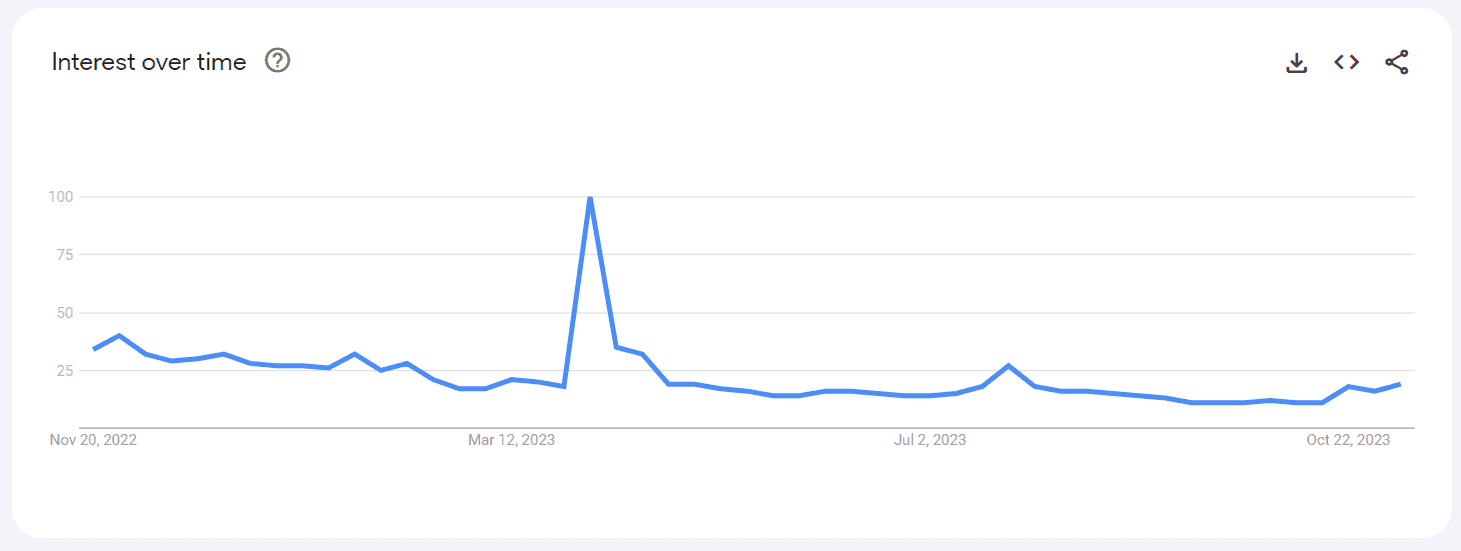Download the chart data as CSV

pos(1296,62)
